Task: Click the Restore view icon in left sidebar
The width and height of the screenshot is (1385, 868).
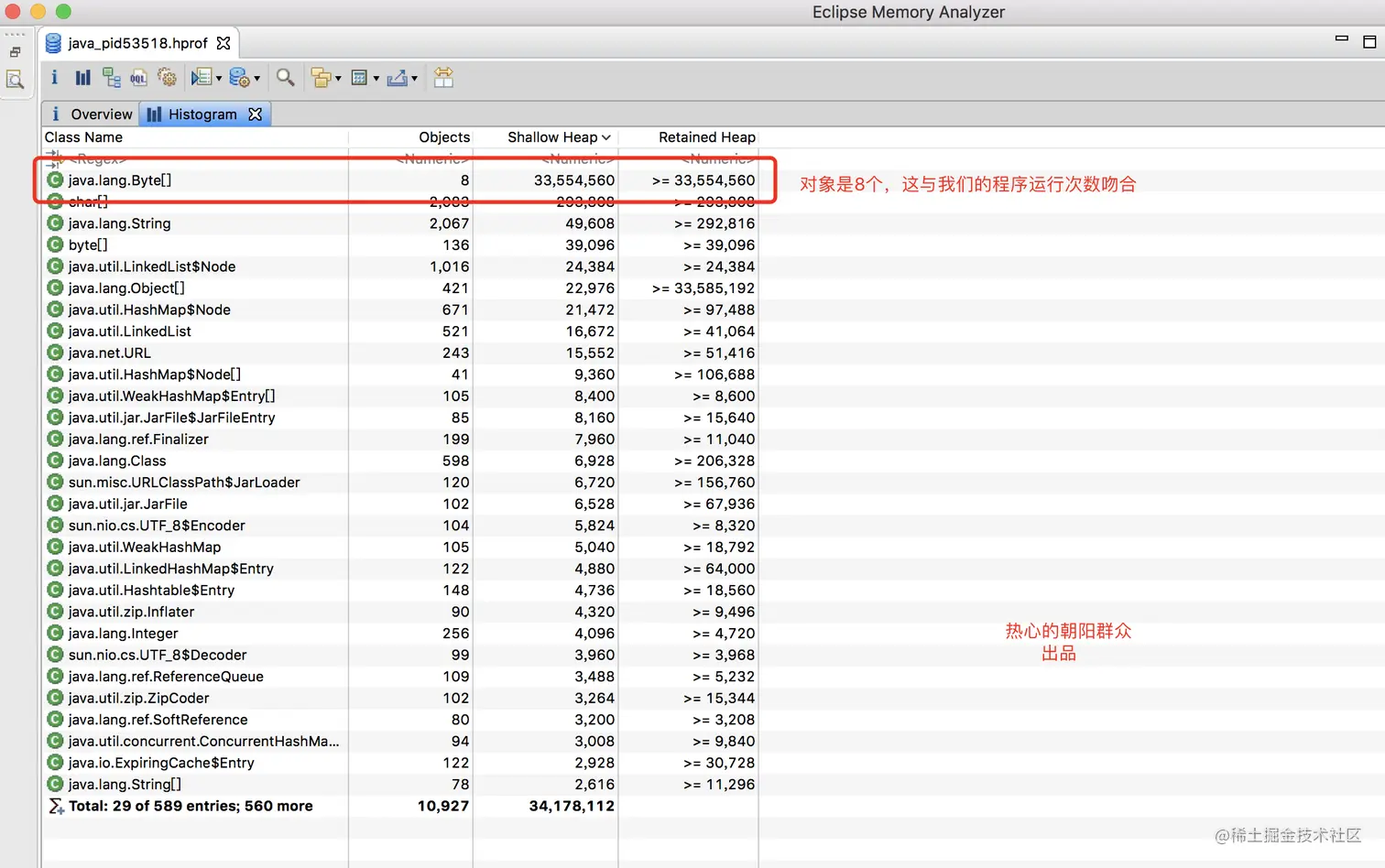Action: click(x=16, y=52)
